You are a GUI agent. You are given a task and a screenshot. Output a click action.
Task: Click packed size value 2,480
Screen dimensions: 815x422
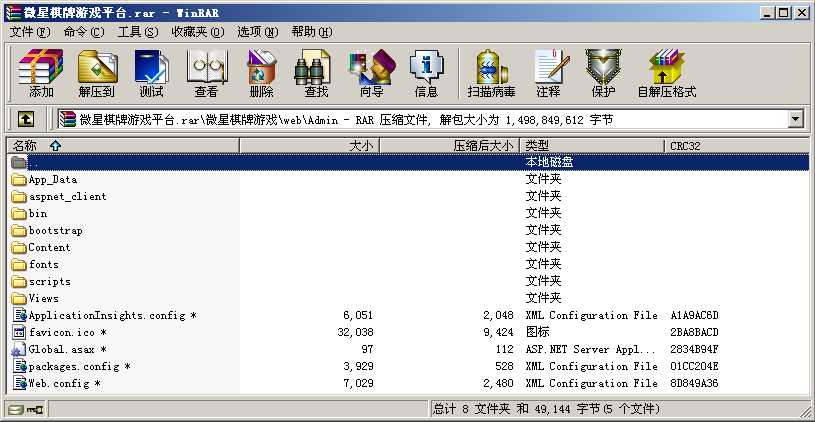[498, 384]
